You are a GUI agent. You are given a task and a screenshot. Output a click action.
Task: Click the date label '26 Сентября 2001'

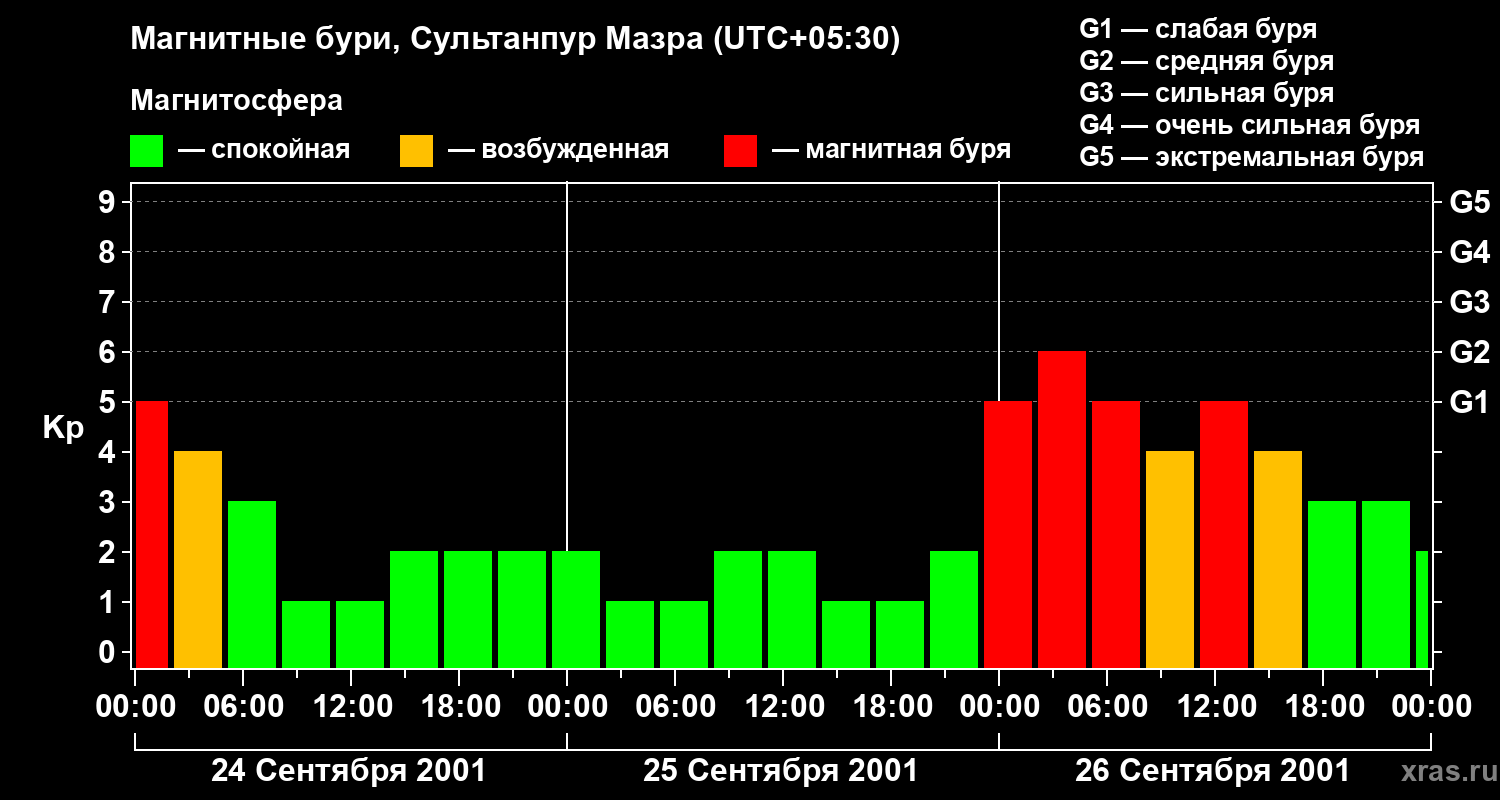1212,771
